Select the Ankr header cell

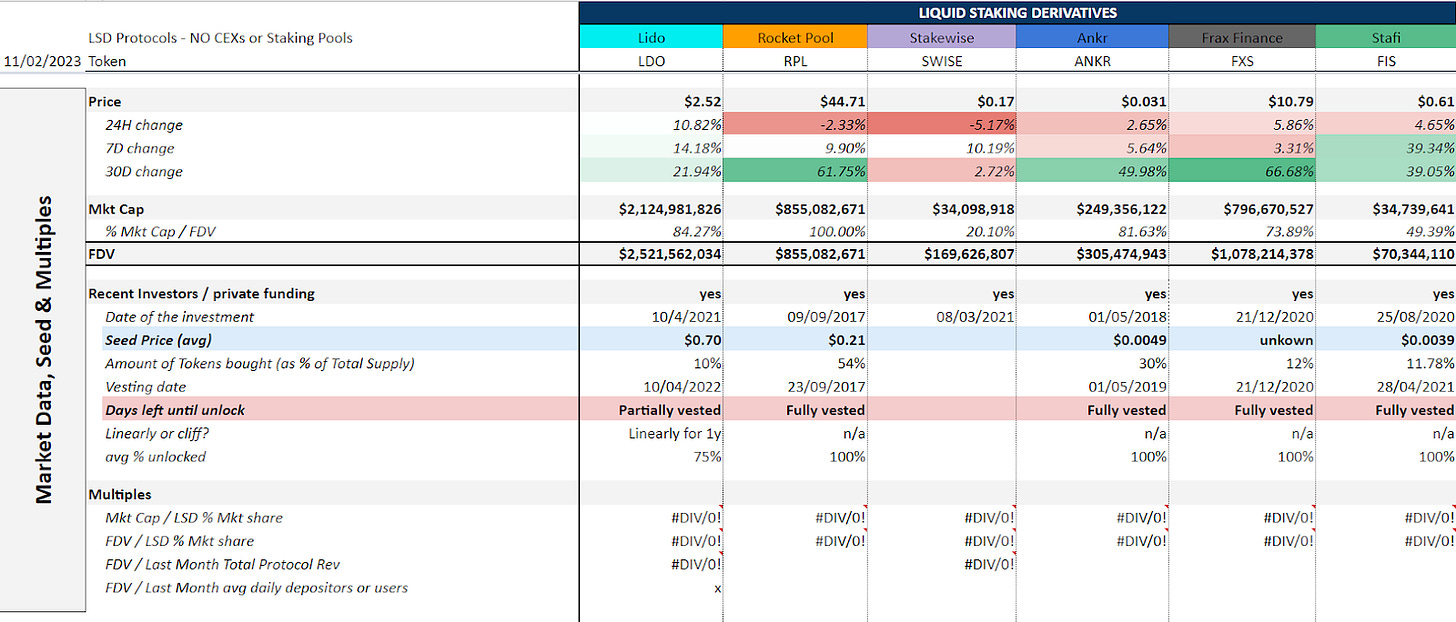tap(1092, 38)
